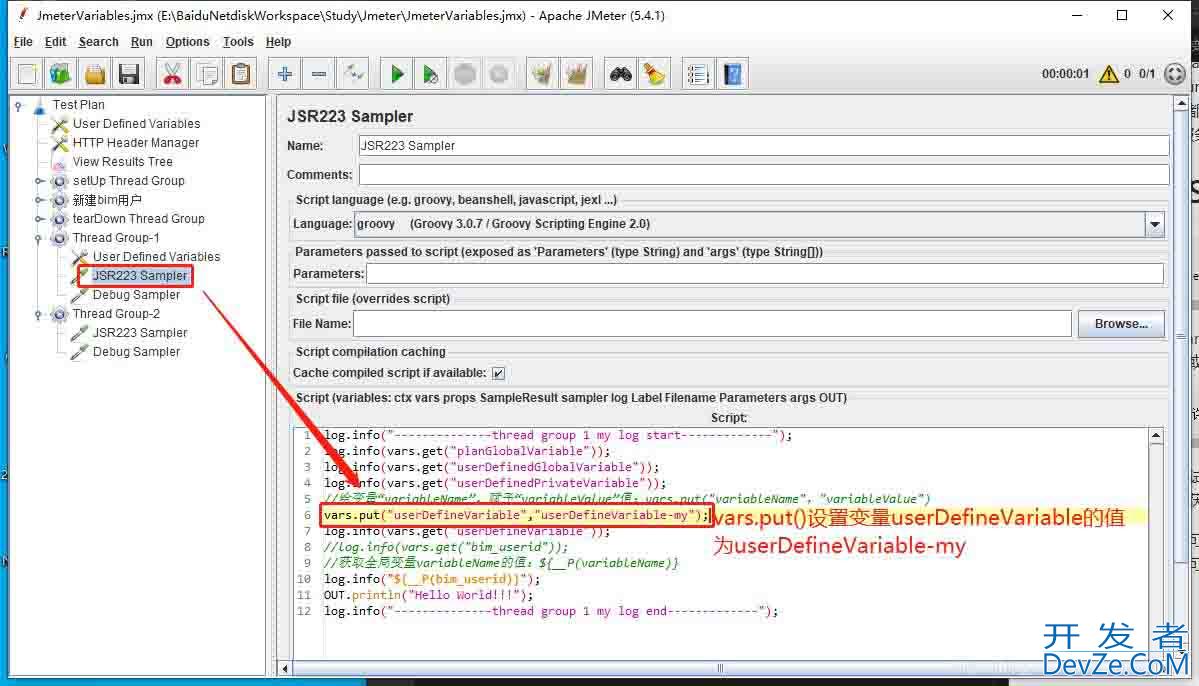Screen dimensions: 1199x686
Task: Click the thread status indicator icon
Action: tap(1175, 73)
